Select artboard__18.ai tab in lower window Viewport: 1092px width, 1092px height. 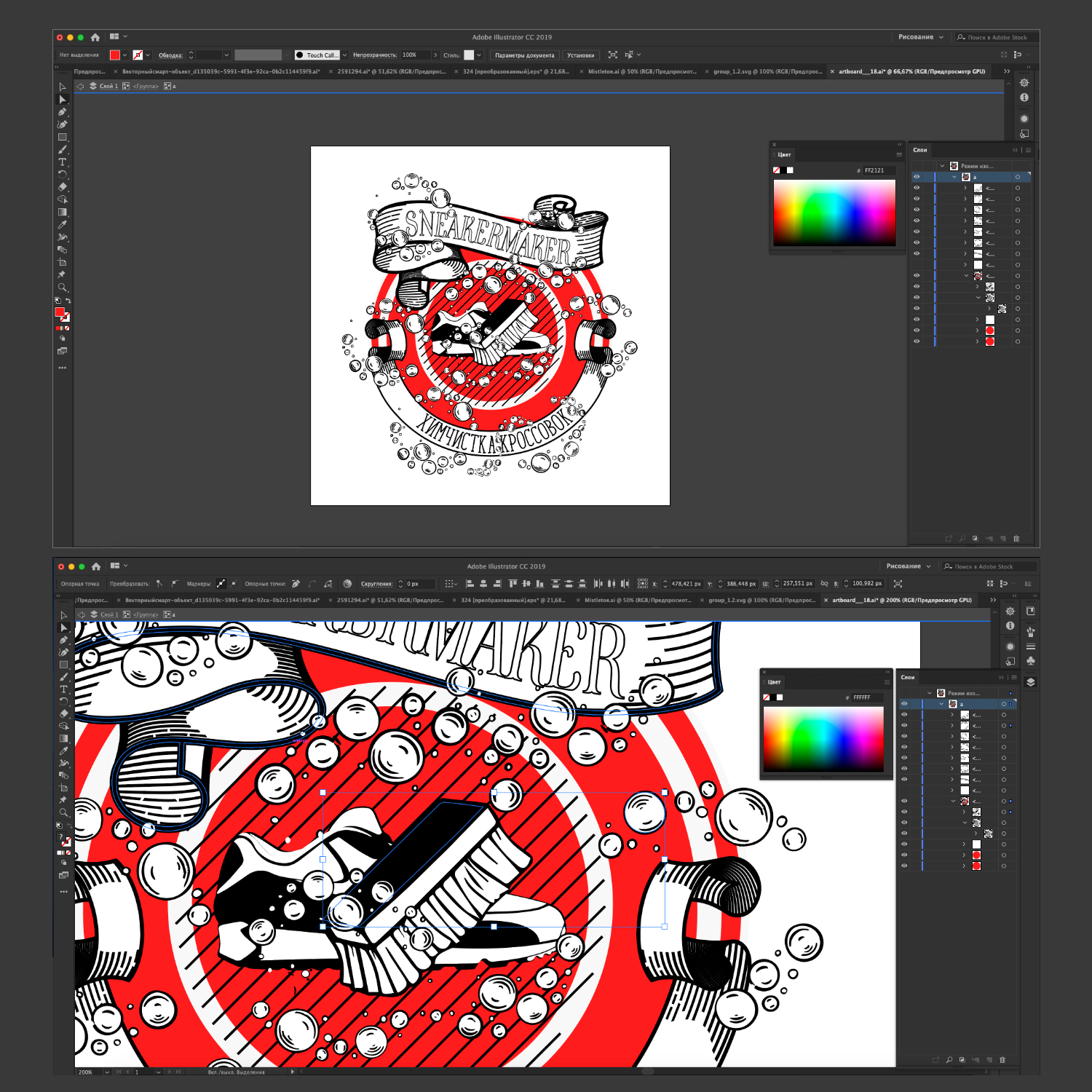click(901, 601)
